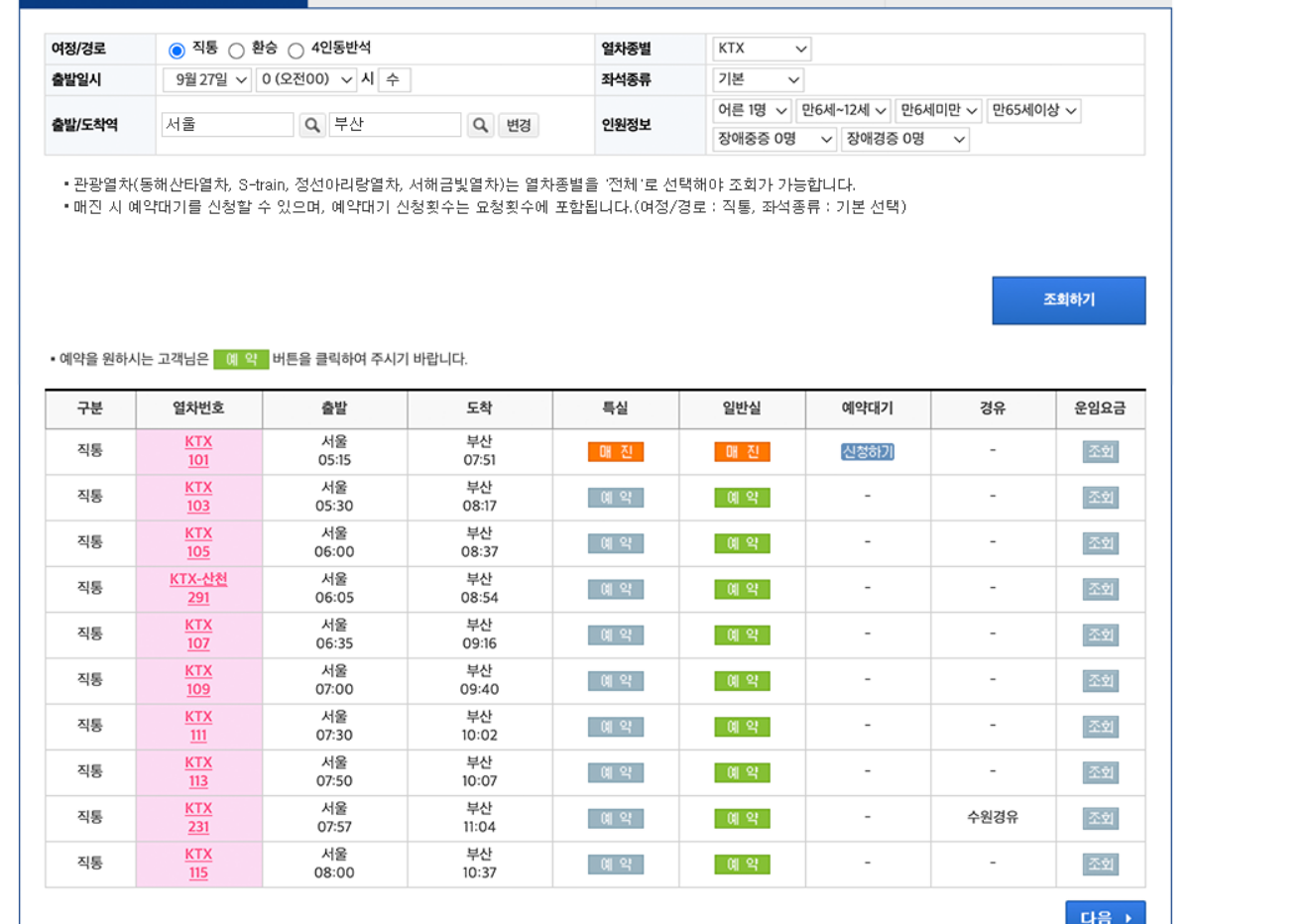Click the 수 day-of-week field

click(394, 79)
